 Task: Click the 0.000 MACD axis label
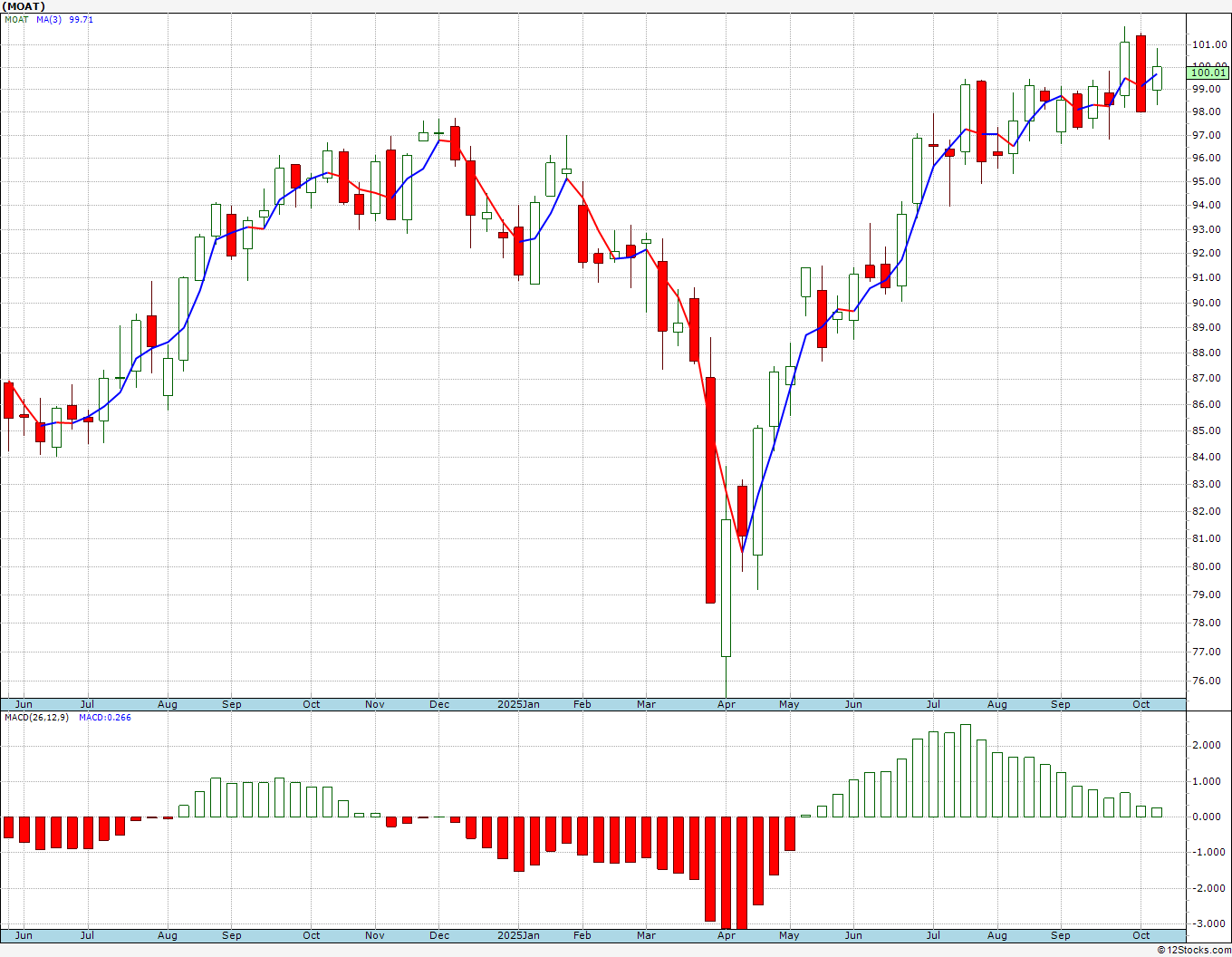[1207, 817]
